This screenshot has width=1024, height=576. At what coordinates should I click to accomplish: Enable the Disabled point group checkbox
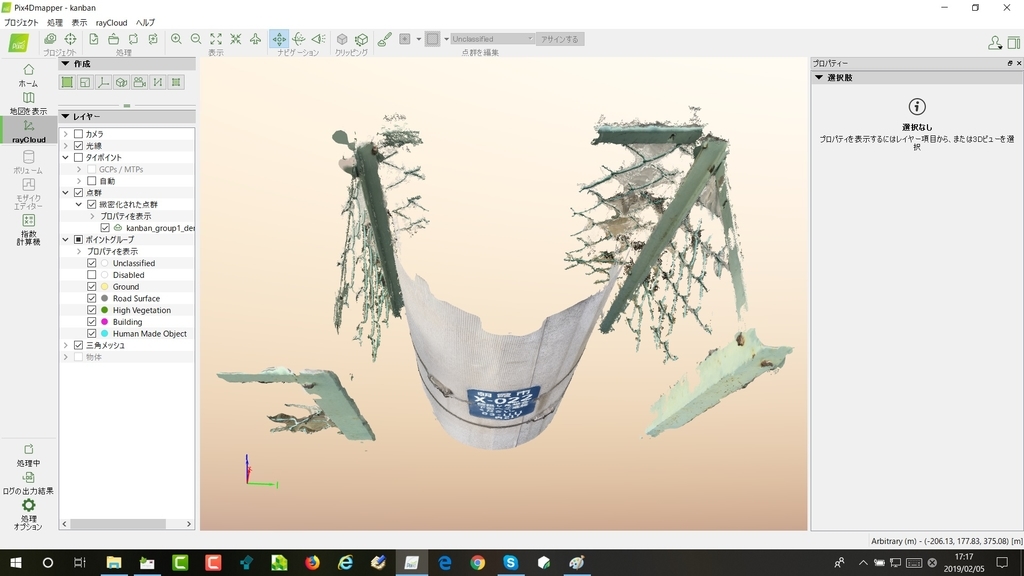(x=91, y=275)
